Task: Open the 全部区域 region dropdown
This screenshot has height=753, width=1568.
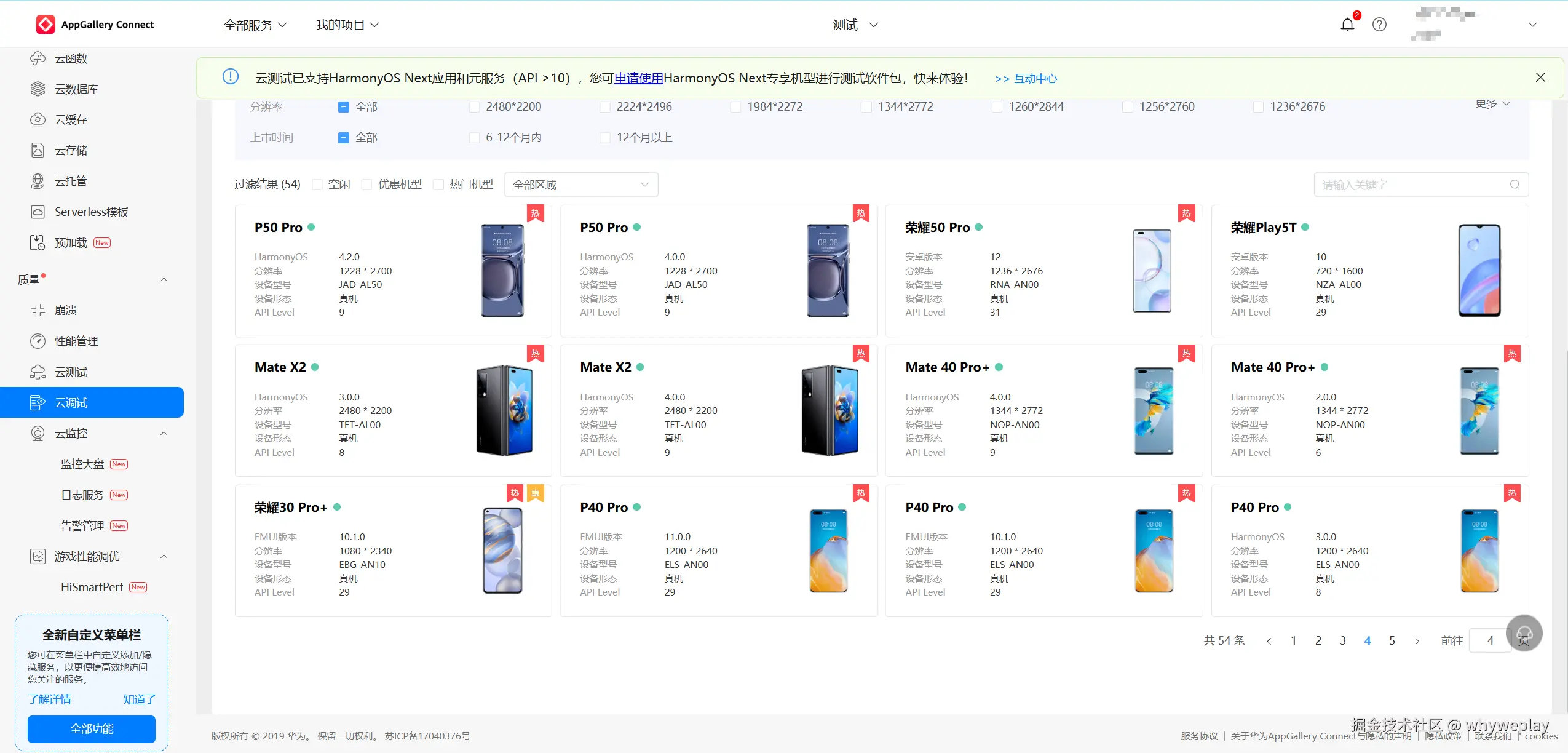Action: tap(580, 185)
